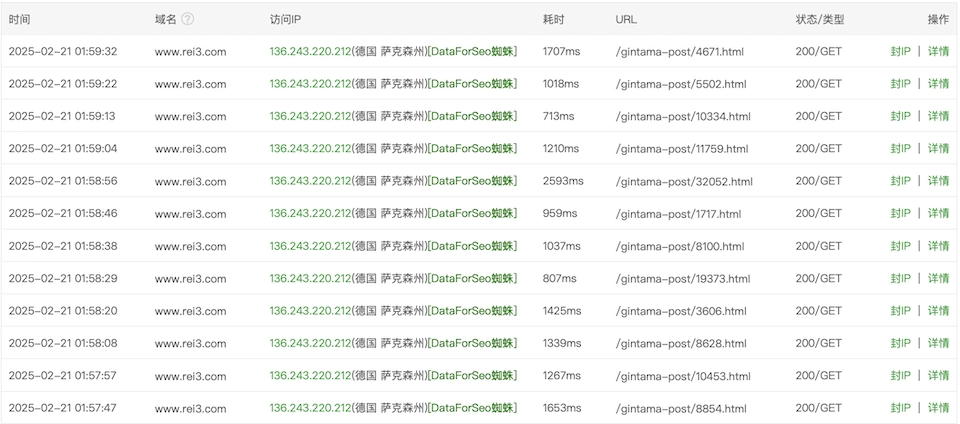Open 详情 for the 01:58:46 request

(938, 214)
